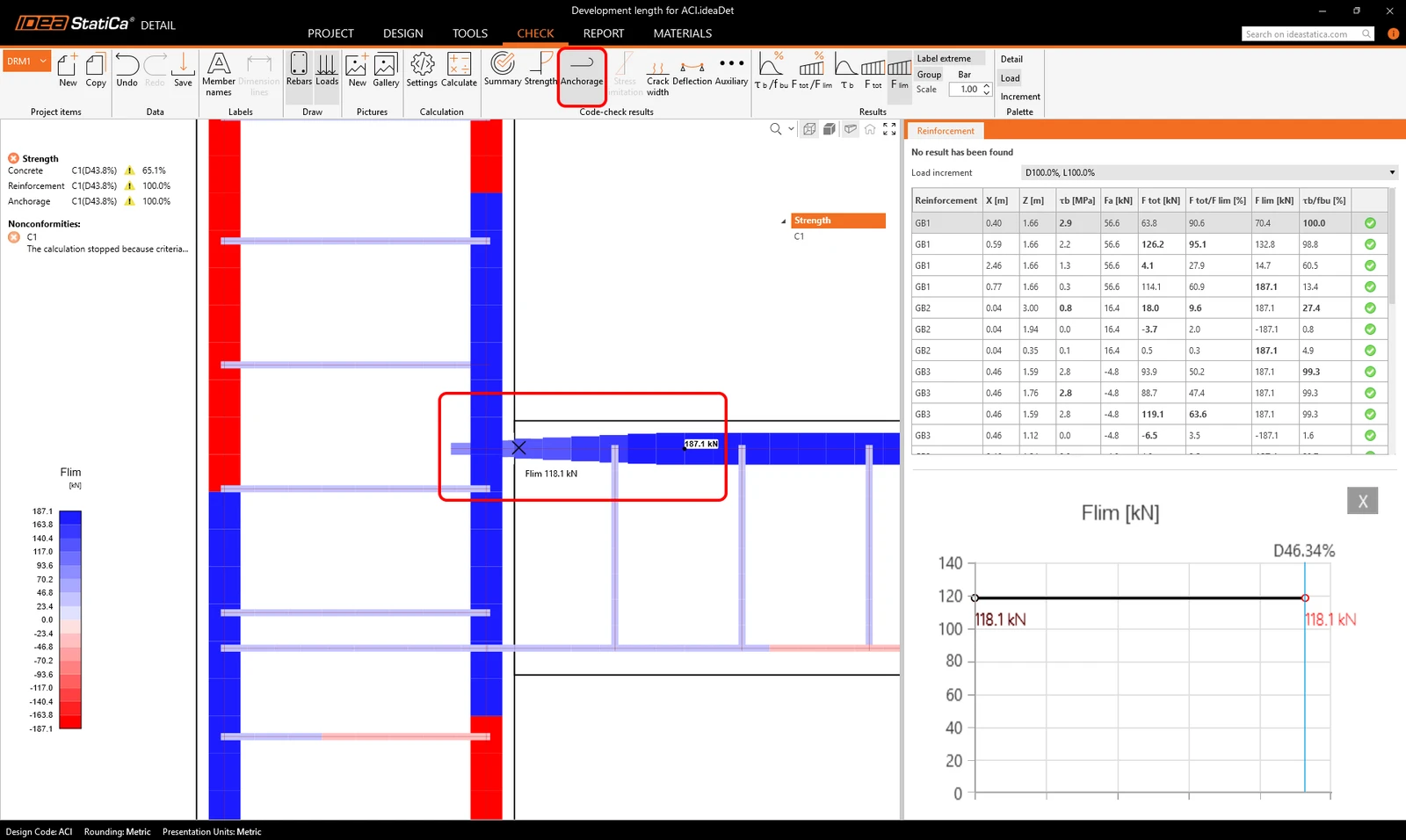The width and height of the screenshot is (1406, 840).
Task: Select C1 under the Strength tree
Action: 799,236
